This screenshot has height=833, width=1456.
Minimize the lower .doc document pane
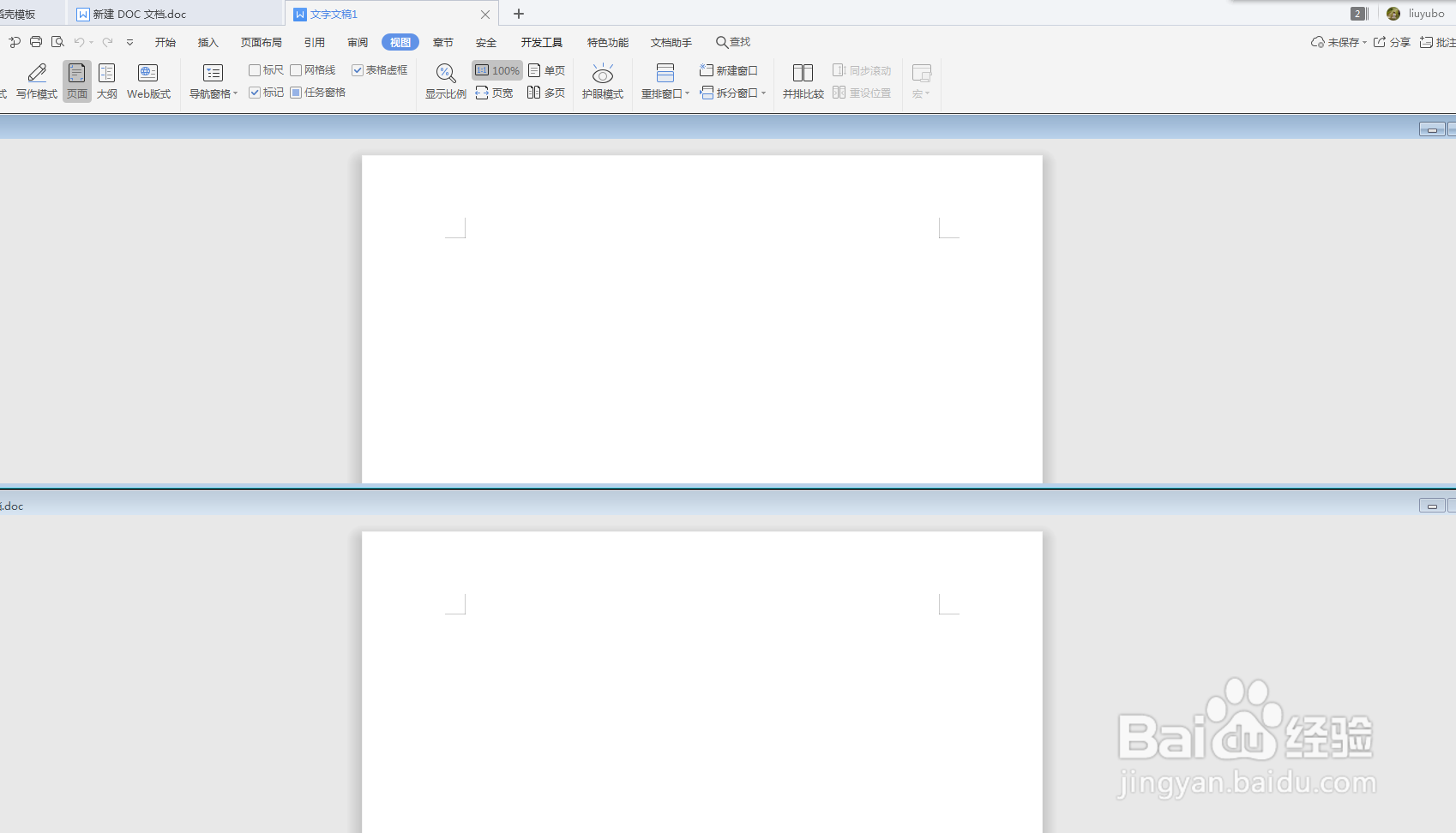[x=1432, y=506]
